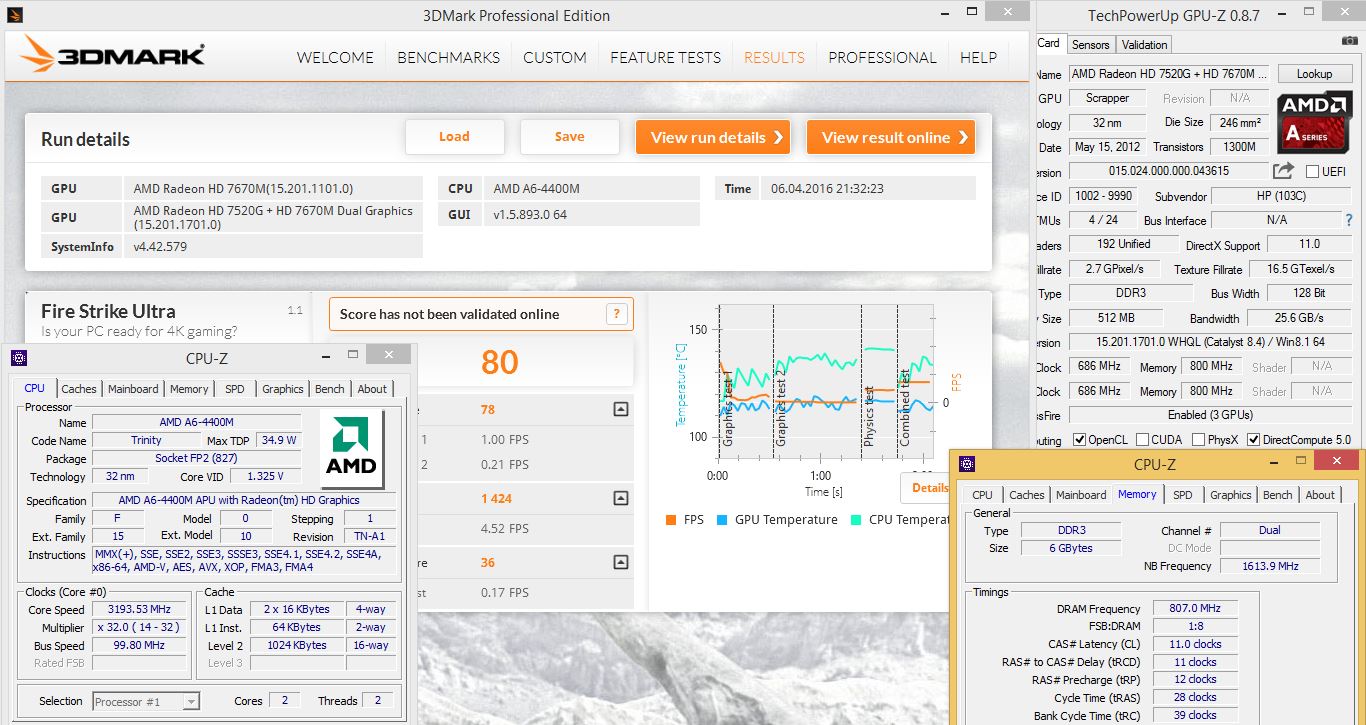Click the SystemInfo v4.42.579 value
This screenshot has width=1366, height=725.
(x=274, y=246)
